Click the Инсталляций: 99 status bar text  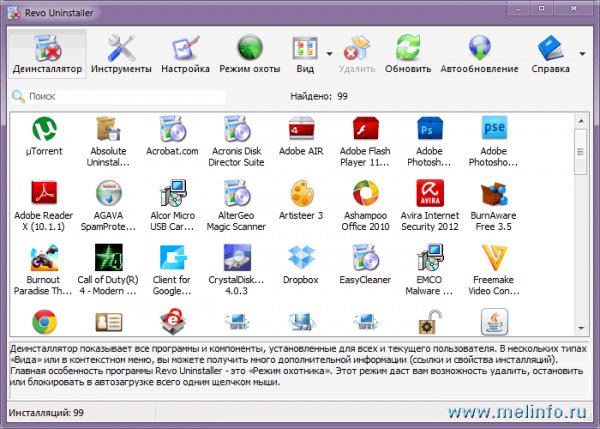tap(46, 413)
